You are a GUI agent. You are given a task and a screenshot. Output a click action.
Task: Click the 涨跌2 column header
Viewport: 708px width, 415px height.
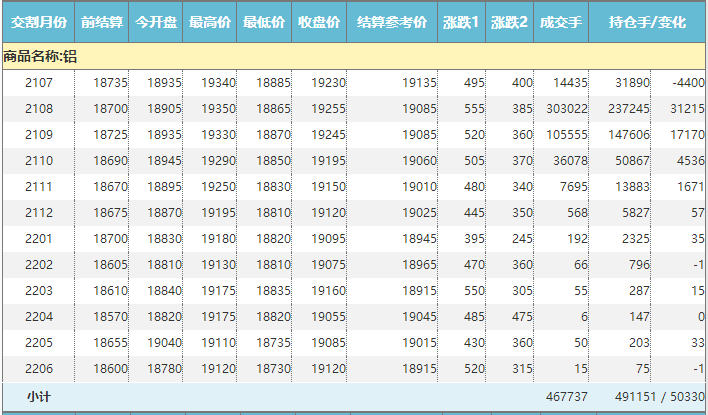509,22
